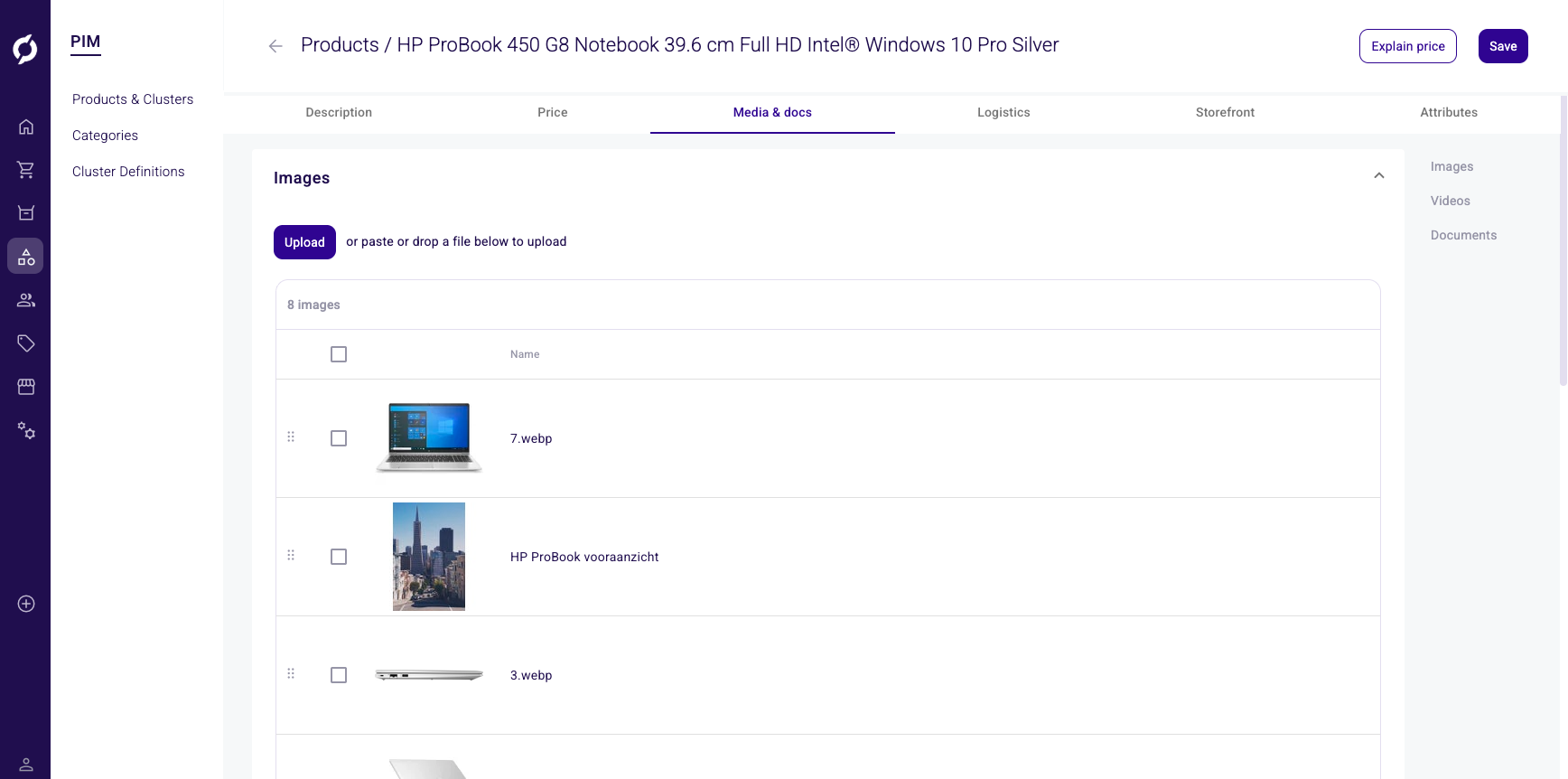
Task: Click the page vertical scrollbar
Action: pos(1563,241)
